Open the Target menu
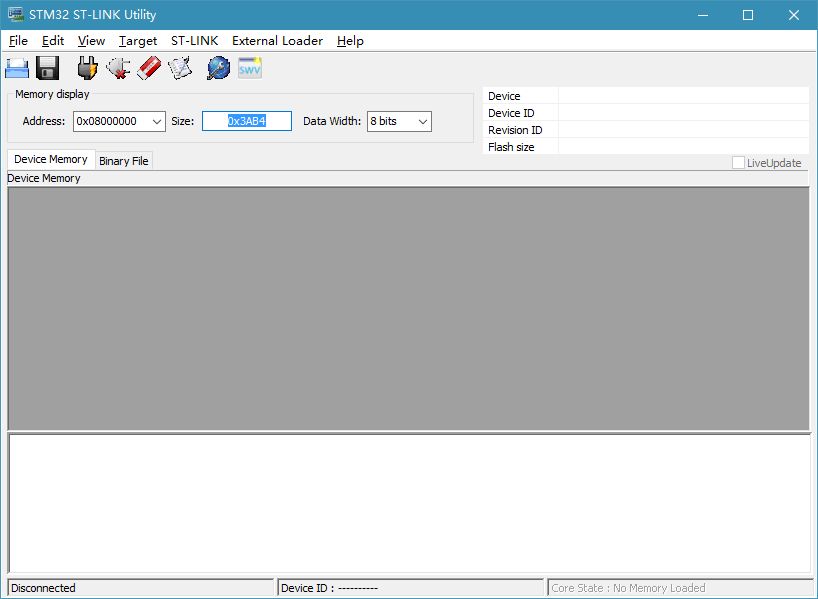The width and height of the screenshot is (818, 599). [x=138, y=41]
